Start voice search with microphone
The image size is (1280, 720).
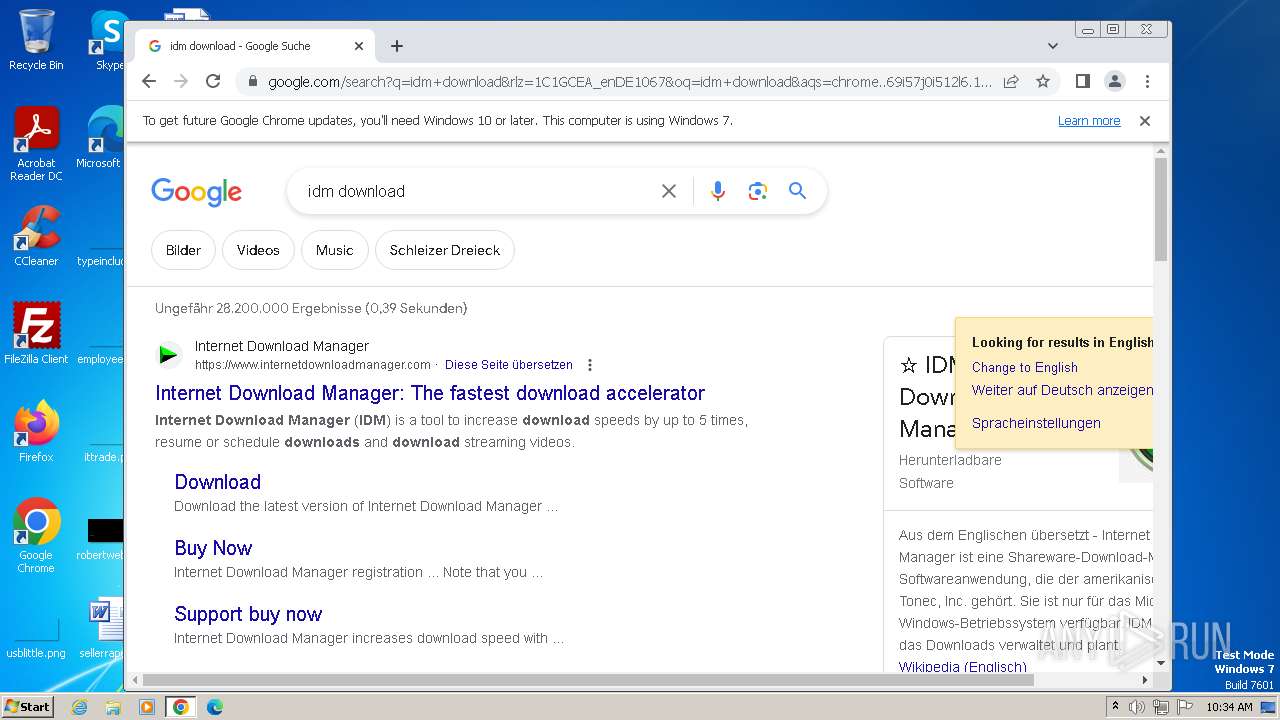[x=718, y=191]
